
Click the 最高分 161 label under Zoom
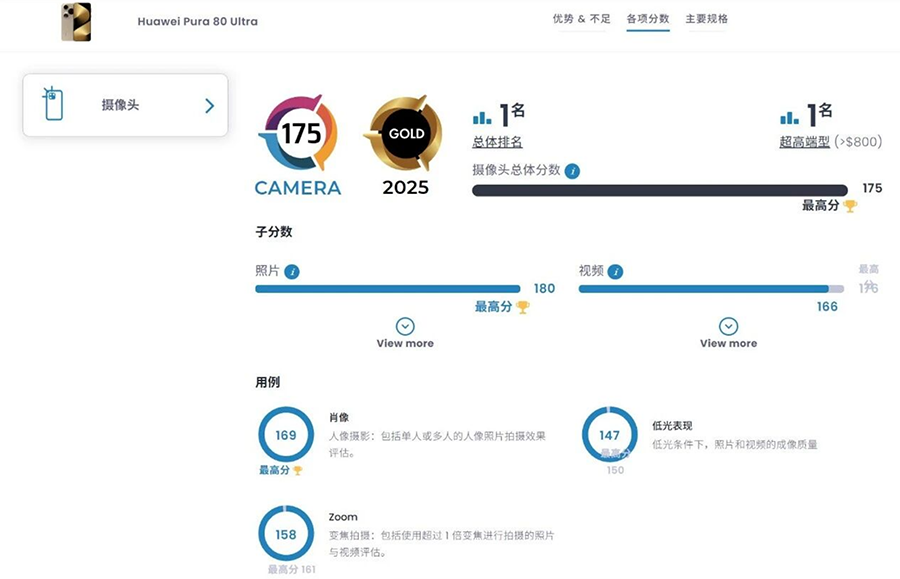tap(292, 569)
